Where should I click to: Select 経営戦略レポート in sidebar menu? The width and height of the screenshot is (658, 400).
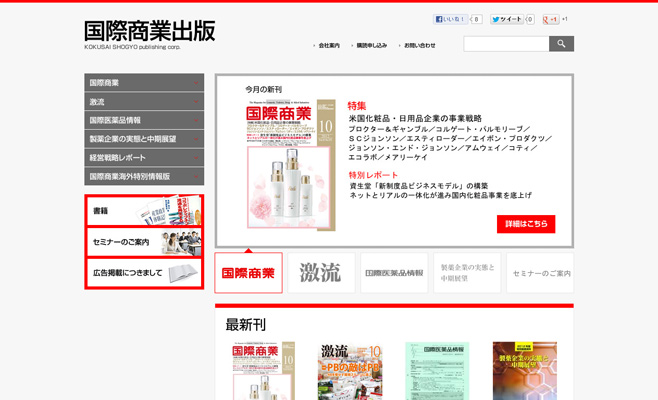144,158
